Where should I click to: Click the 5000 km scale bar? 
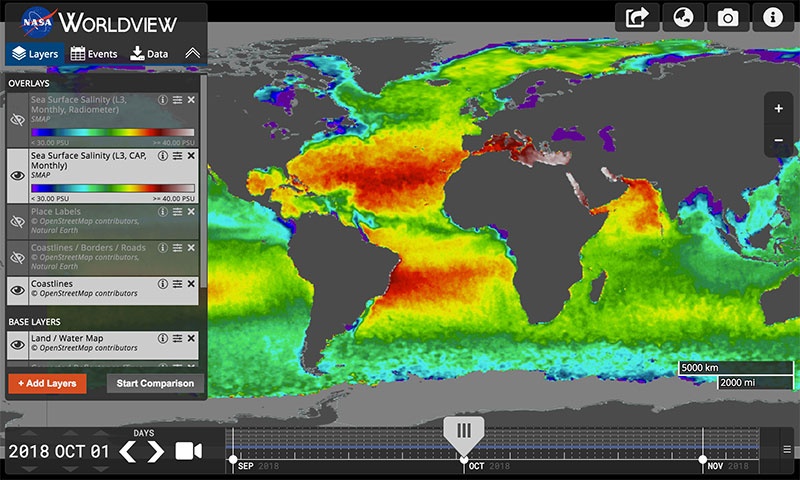[x=736, y=368]
